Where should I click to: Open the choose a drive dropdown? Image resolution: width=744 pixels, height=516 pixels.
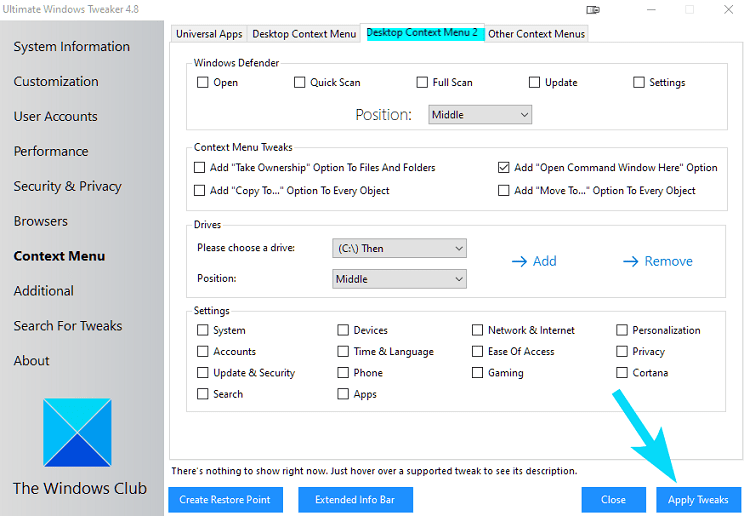(x=399, y=248)
